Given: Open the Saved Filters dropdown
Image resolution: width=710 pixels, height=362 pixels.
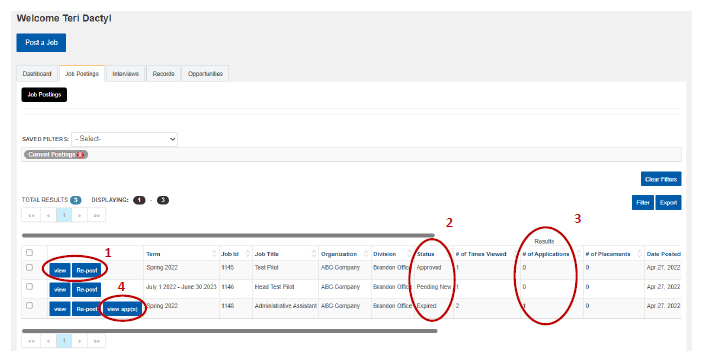Looking at the screenshot, I should [125, 139].
